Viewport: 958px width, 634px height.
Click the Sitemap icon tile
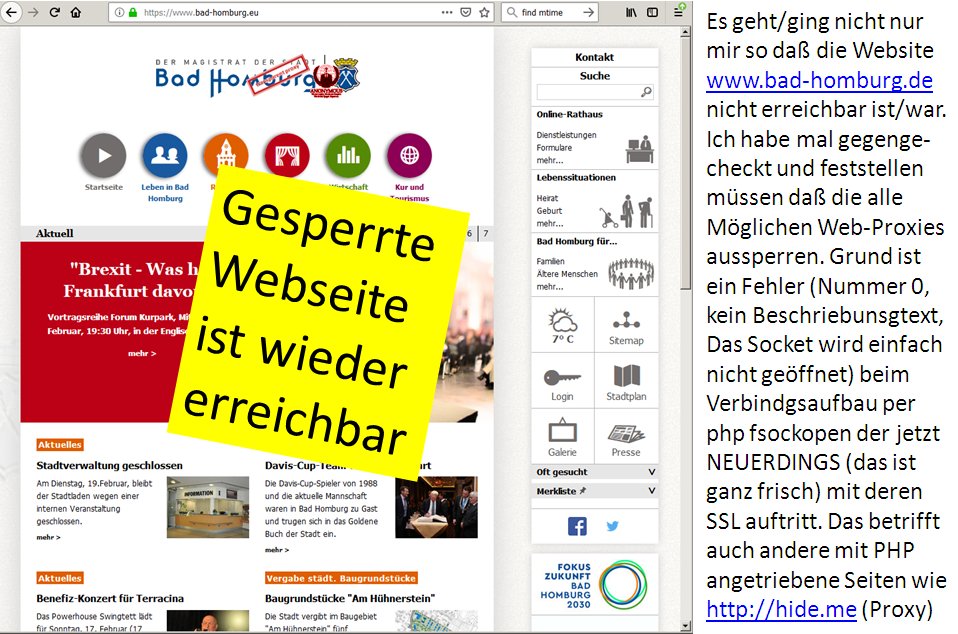pos(626,324)
